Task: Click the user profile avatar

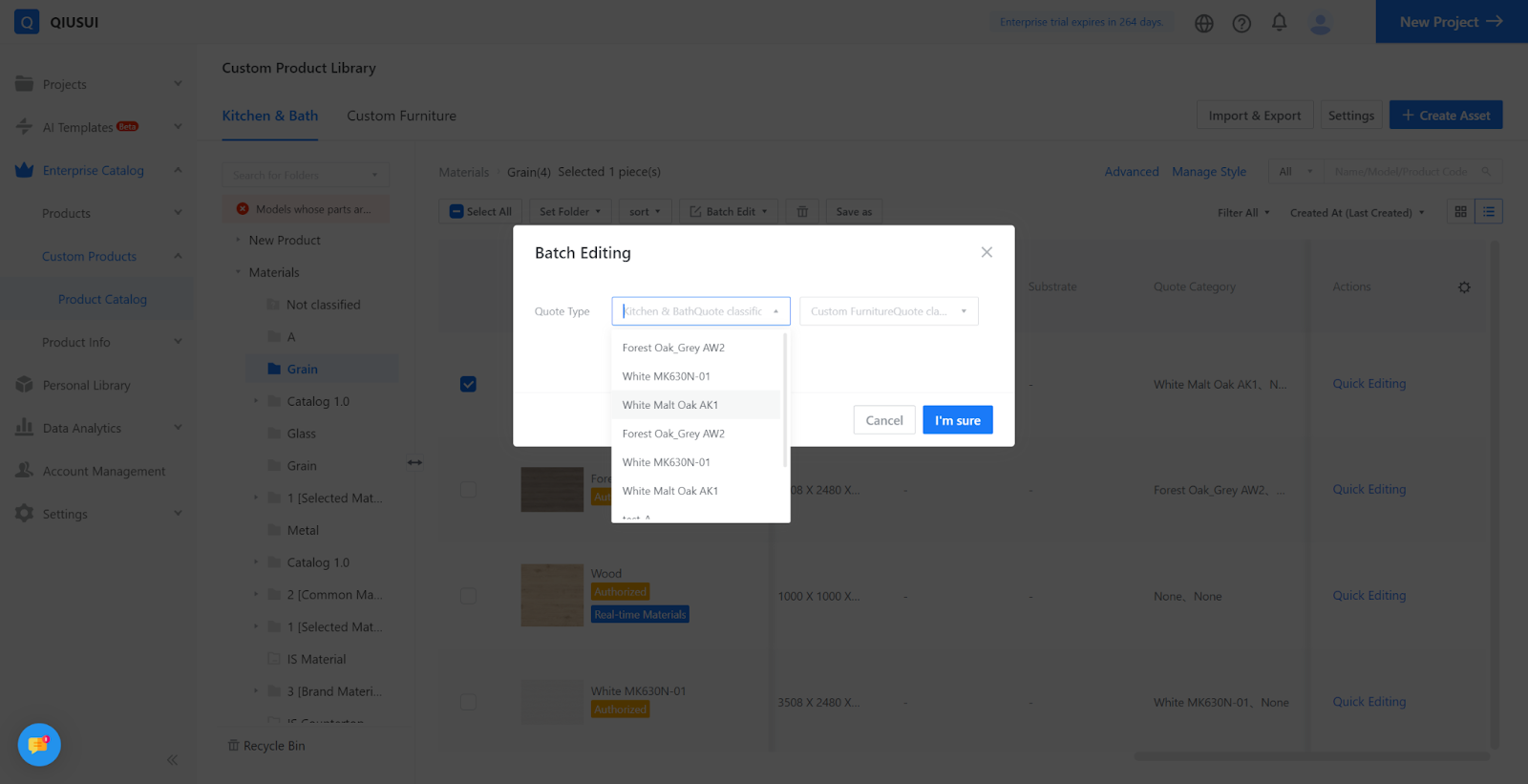Action: point(1320,23)
